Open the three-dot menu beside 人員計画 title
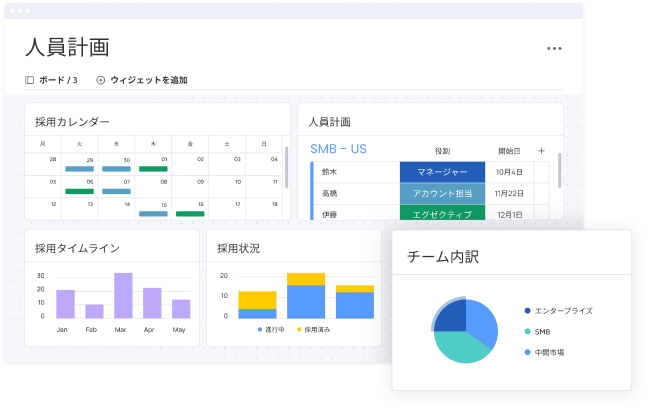Image resolution: width=653 pixels, height=413 pixels. point(553,48)
